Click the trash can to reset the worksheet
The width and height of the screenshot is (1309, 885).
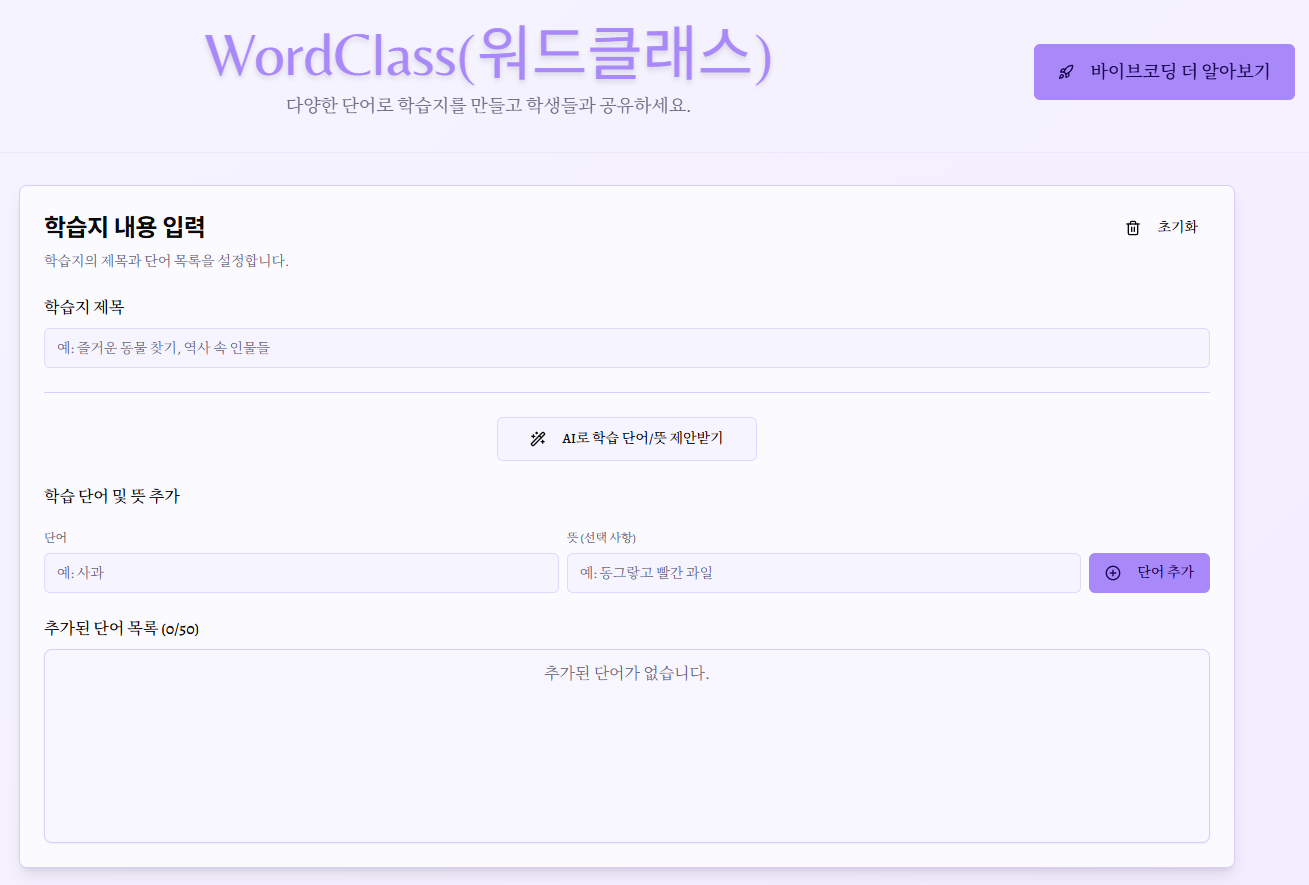click(x=1133, y=227)
